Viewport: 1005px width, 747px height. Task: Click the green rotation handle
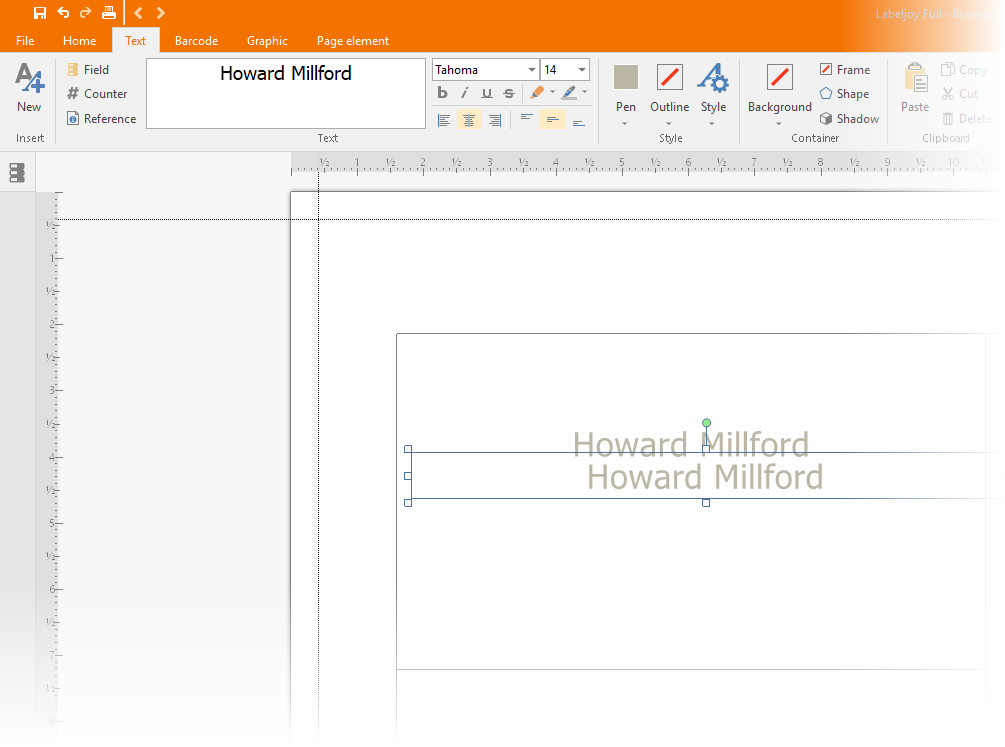tap(706, 423)
